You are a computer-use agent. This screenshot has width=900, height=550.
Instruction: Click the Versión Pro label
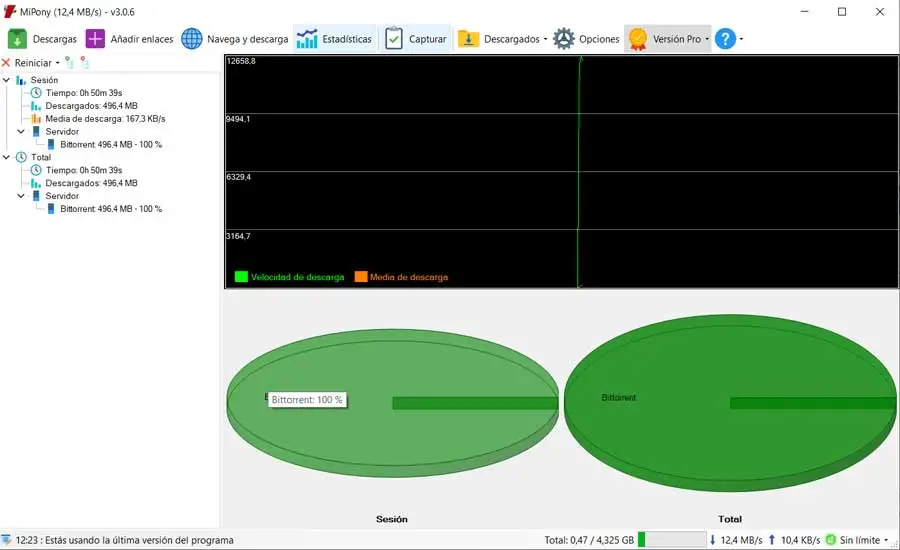click(x=677, y=39)
